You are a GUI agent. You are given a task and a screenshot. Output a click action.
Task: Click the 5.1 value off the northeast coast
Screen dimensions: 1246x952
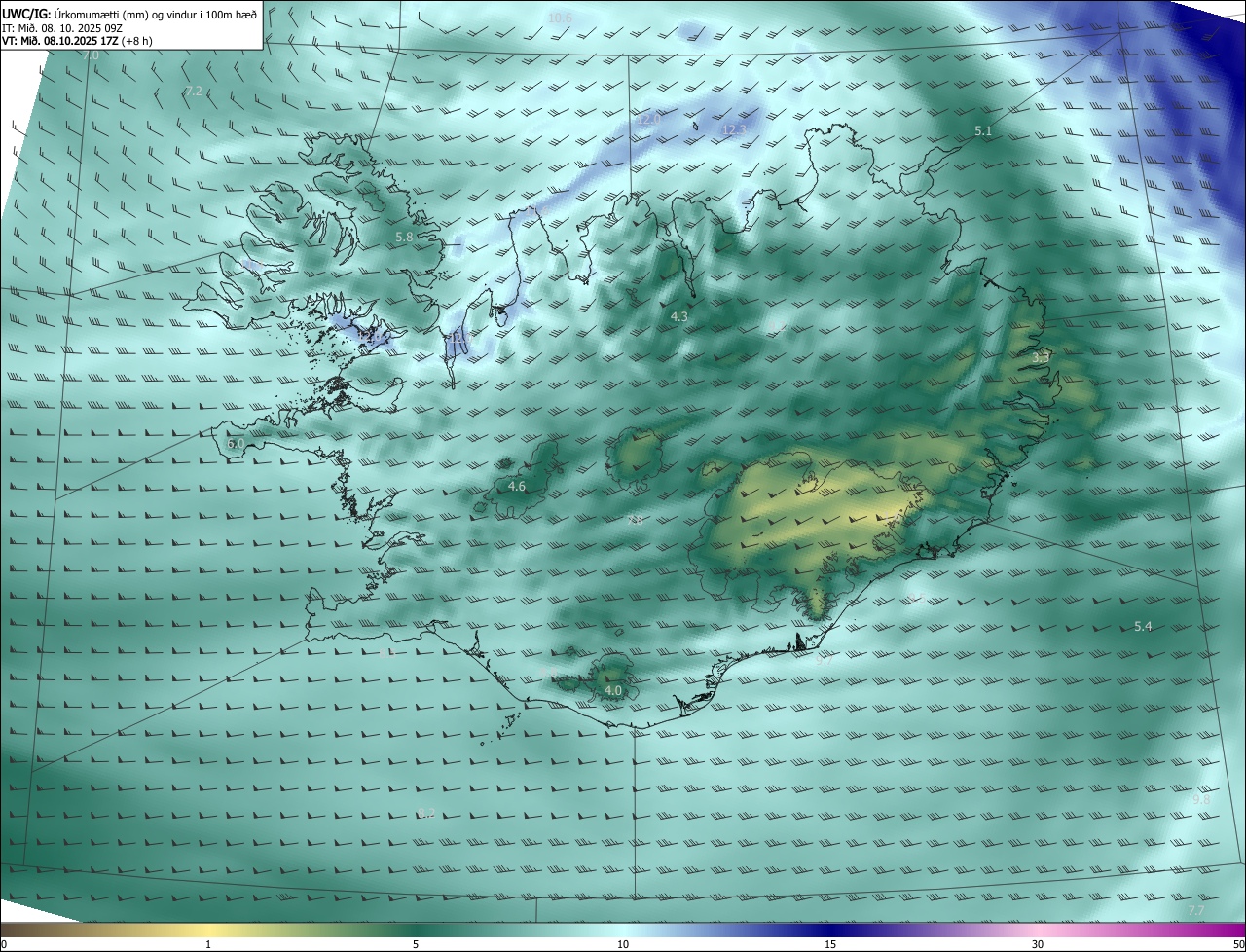point(983,130)
